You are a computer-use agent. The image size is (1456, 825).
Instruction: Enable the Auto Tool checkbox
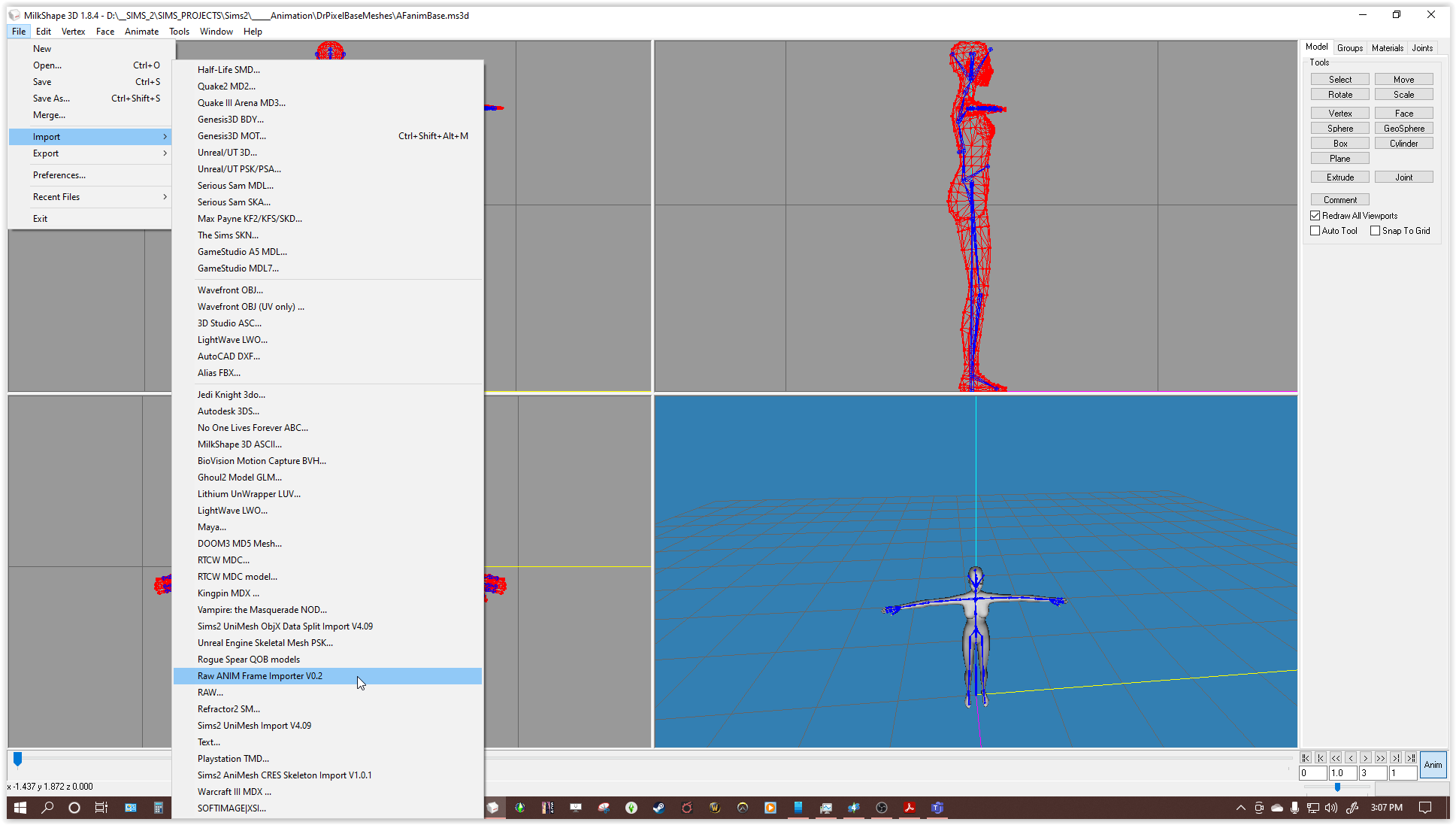click(x=1315, y=231)
